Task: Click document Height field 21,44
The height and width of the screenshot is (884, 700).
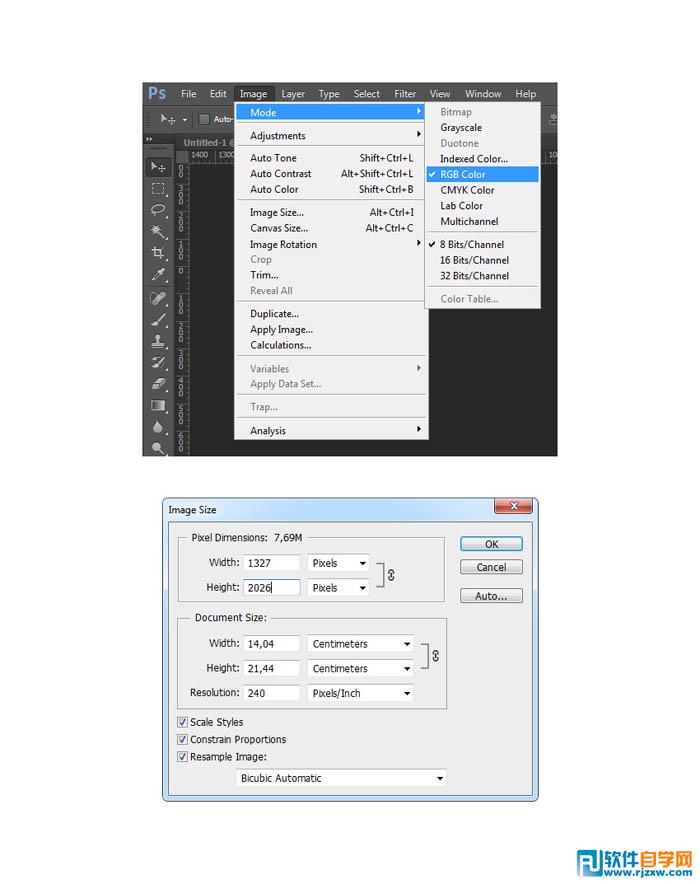Action: 272,669
